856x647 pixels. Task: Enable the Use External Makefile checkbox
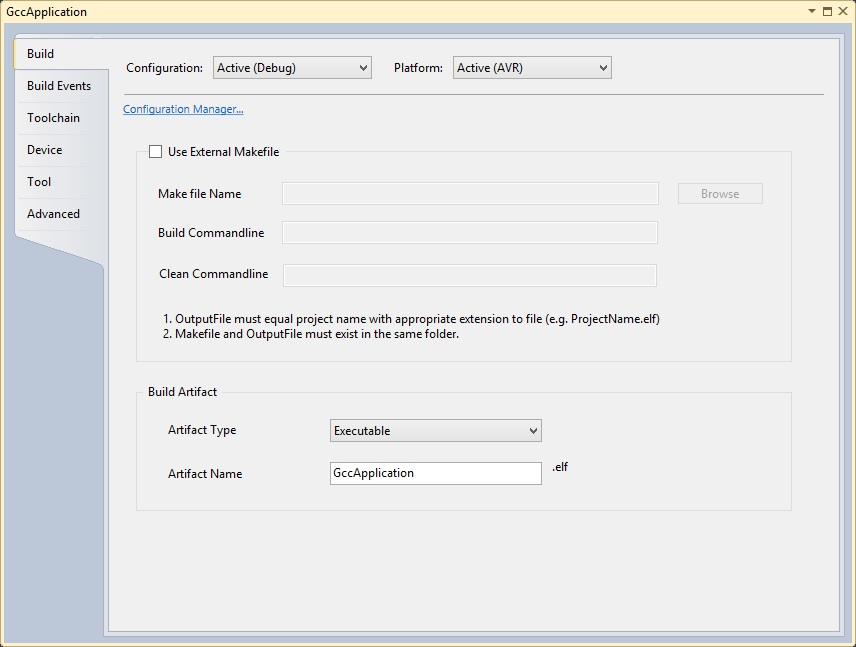[x=155, y=152]
